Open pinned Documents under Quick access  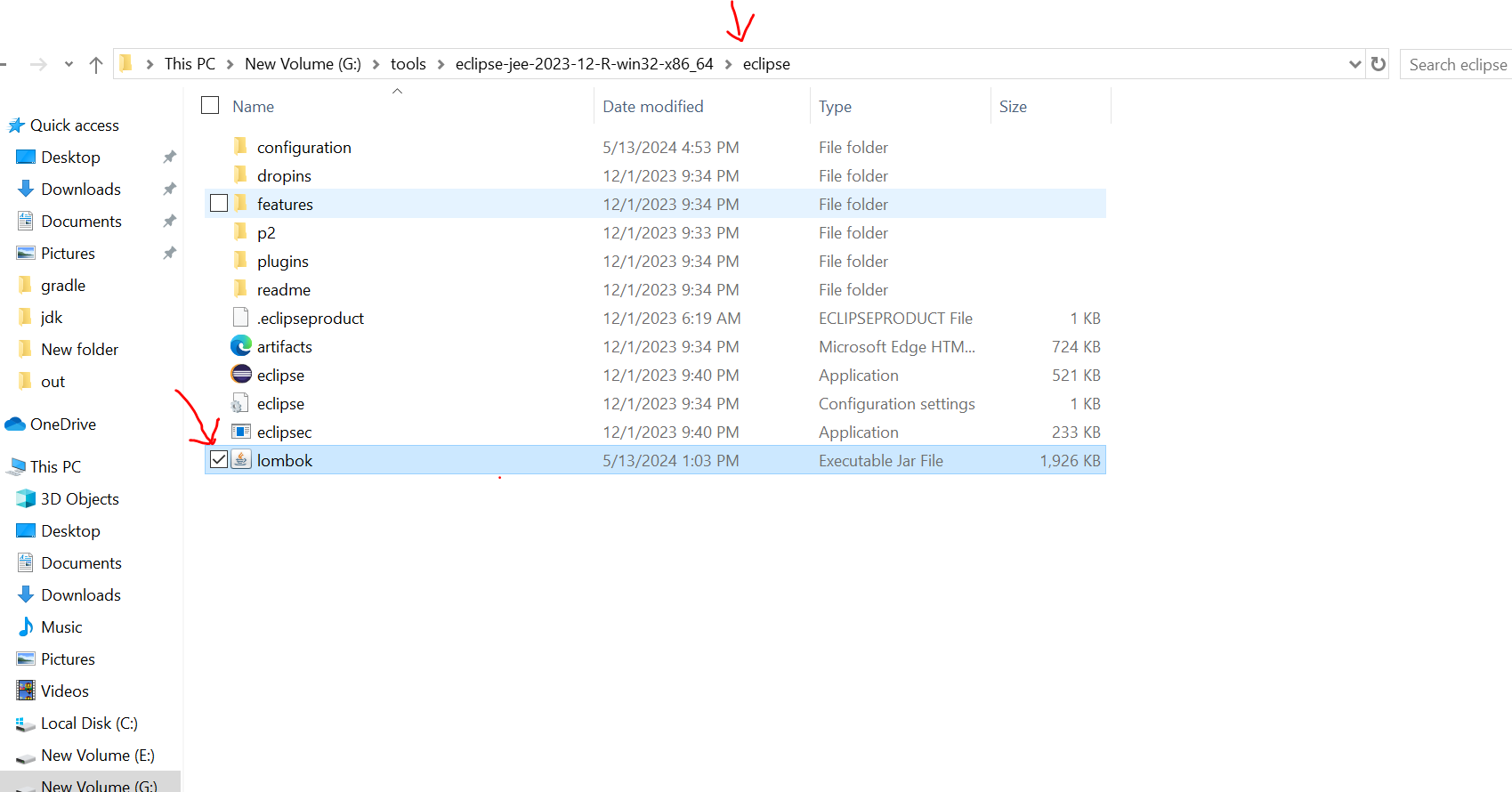coord(81,222)
